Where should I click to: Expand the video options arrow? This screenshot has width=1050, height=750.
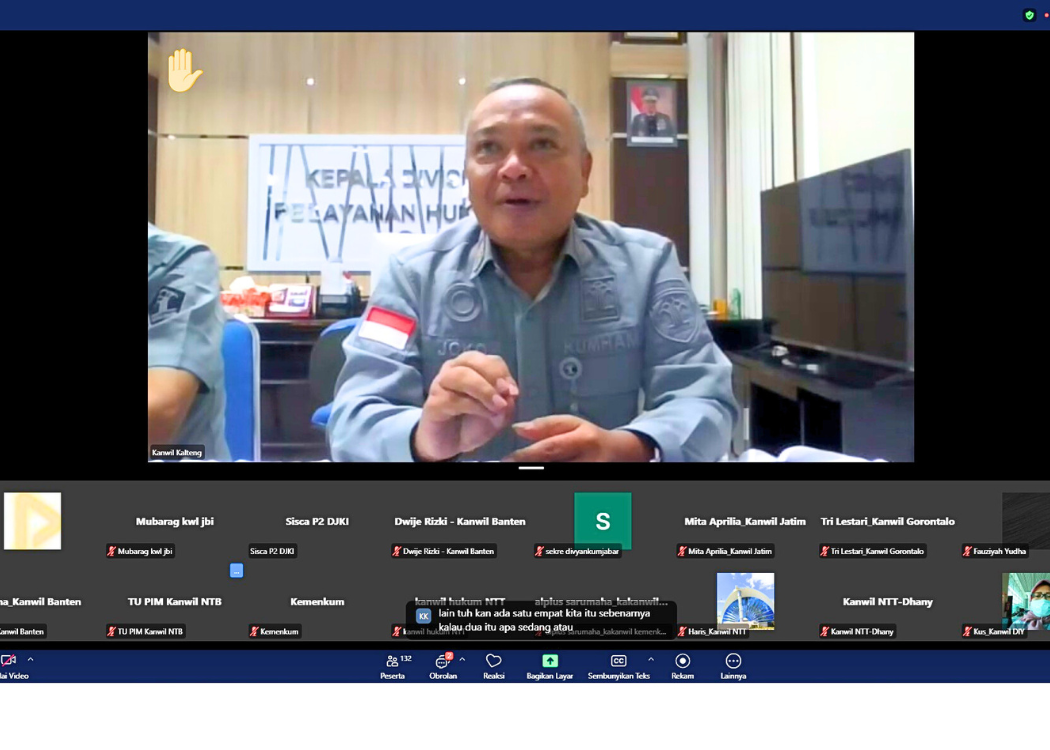point(30,660)
